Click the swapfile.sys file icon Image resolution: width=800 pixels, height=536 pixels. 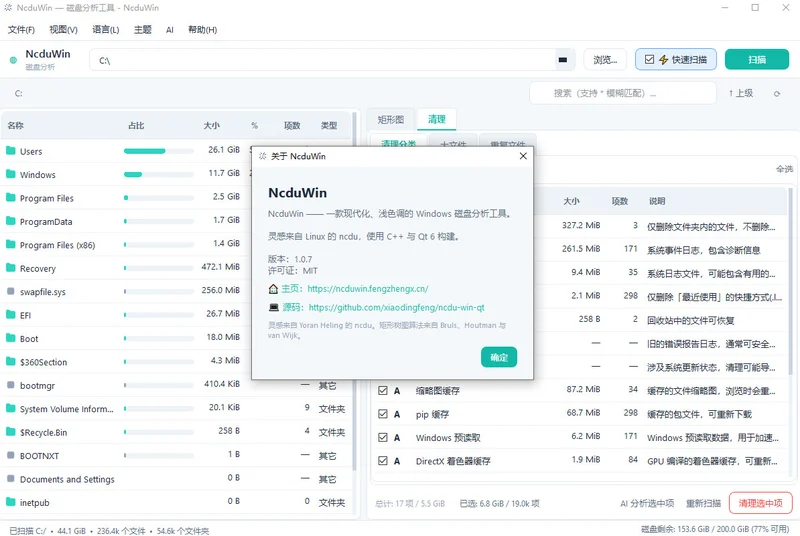pyautogui.click(x=11, y=291)
